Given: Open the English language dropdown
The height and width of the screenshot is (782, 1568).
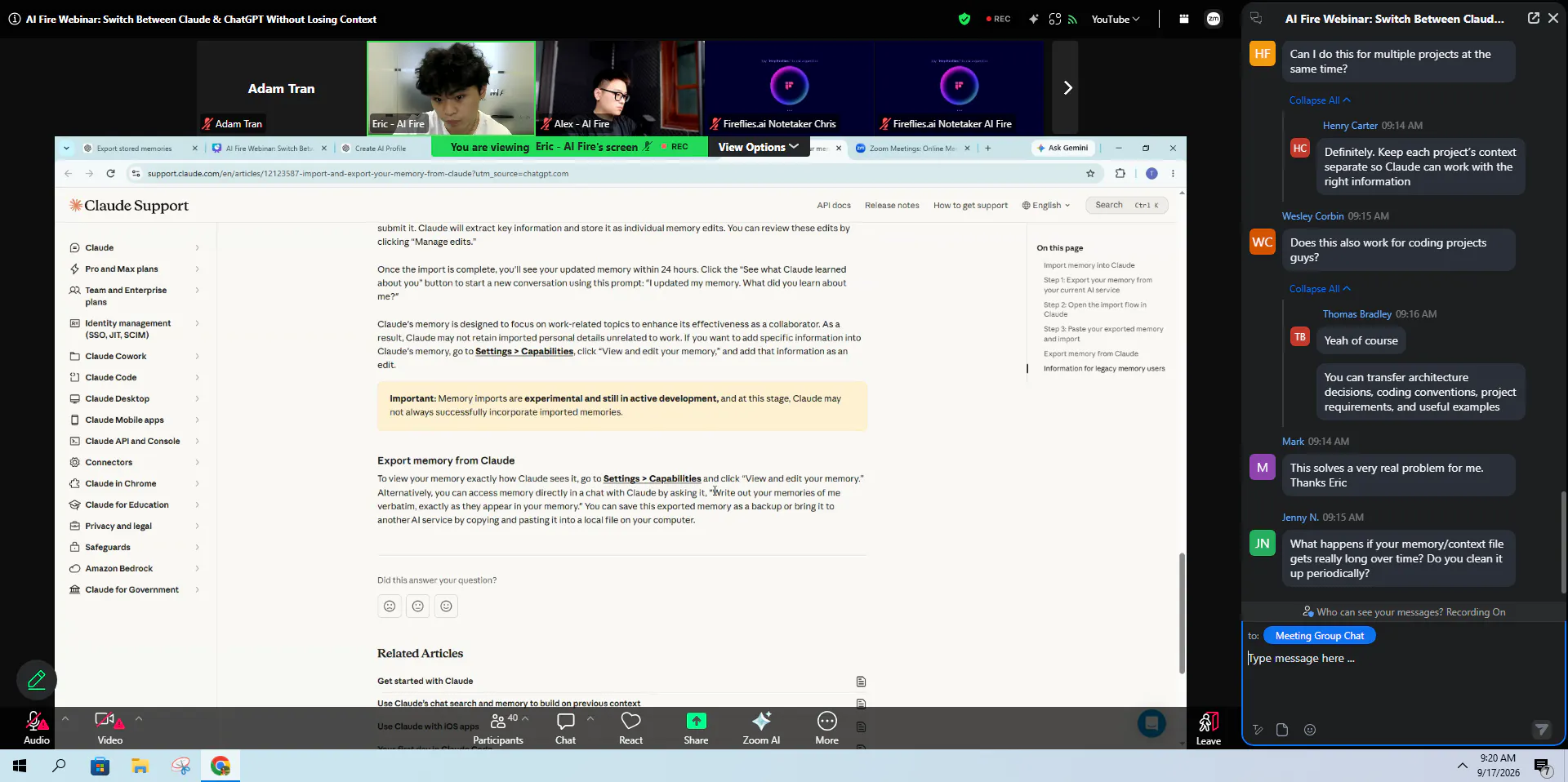Looking at the screenshot, I should tap(1045, 206).
